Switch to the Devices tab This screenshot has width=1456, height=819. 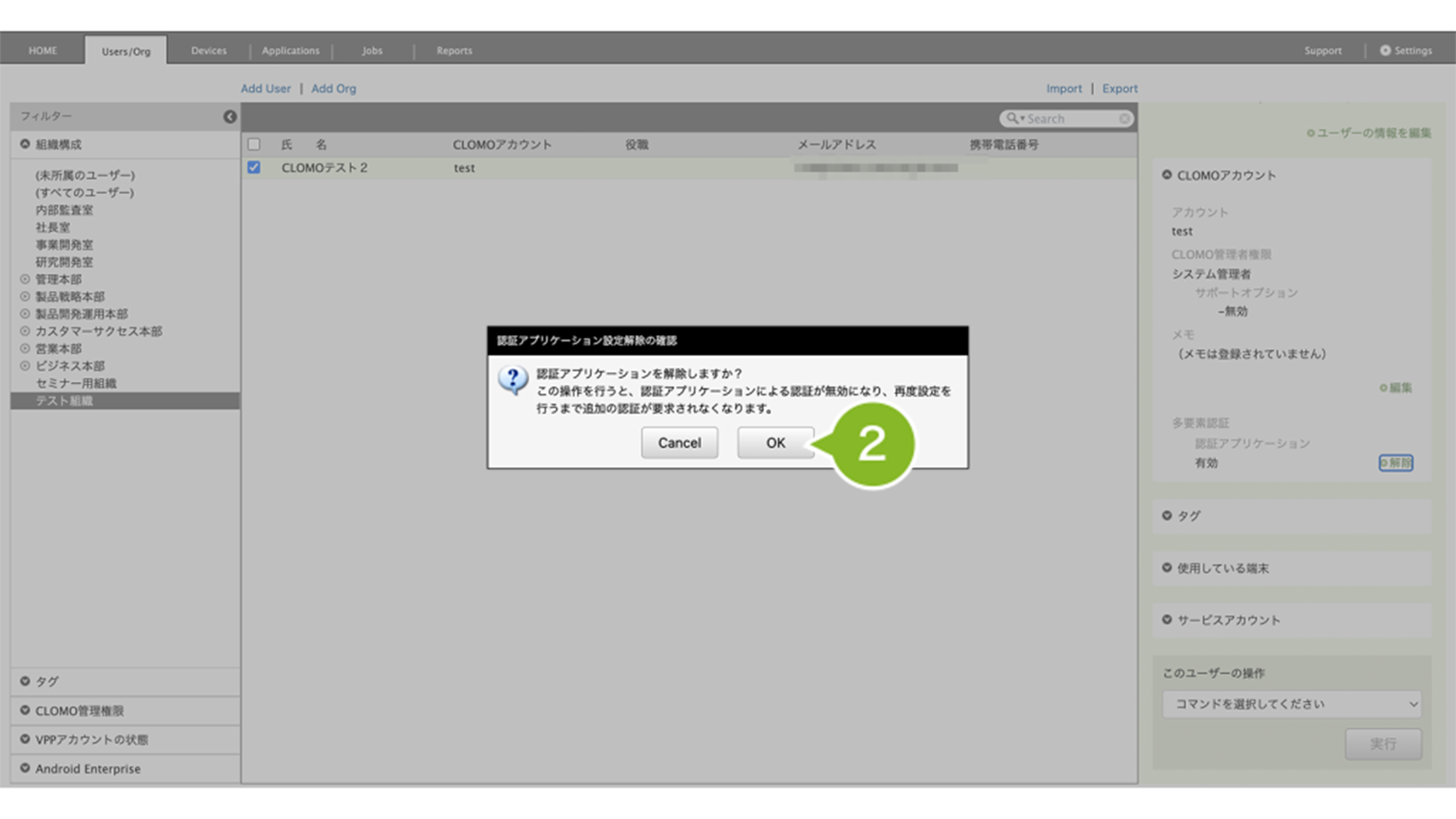tap(208, 51)
